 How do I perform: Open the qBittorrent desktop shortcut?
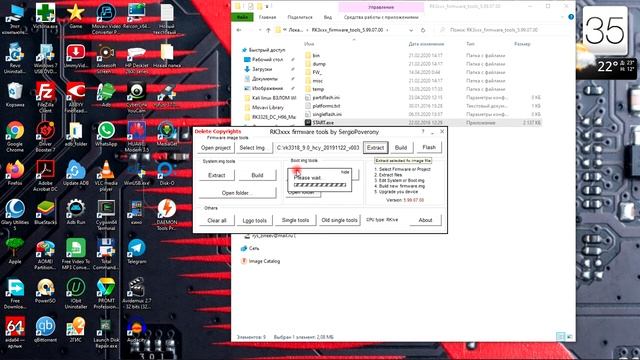(x=45, y=330)
